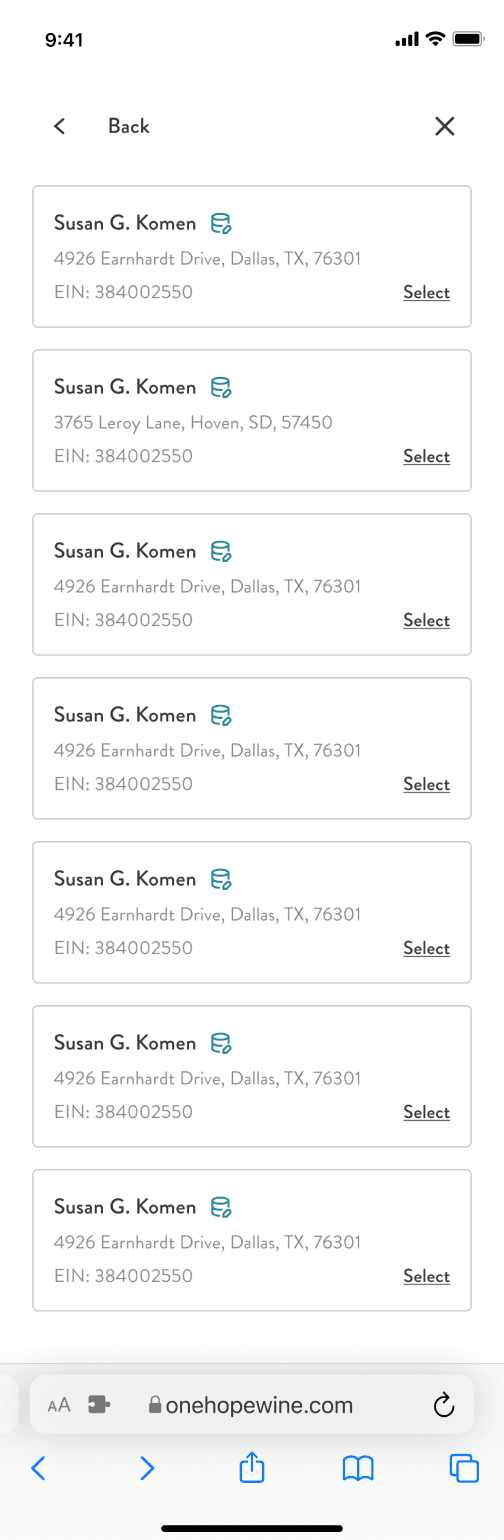Click database icon on first Susan G. Komen card
Viewport: 504px width, 1540px height.
pyautogui.click(x=221, y=223)
